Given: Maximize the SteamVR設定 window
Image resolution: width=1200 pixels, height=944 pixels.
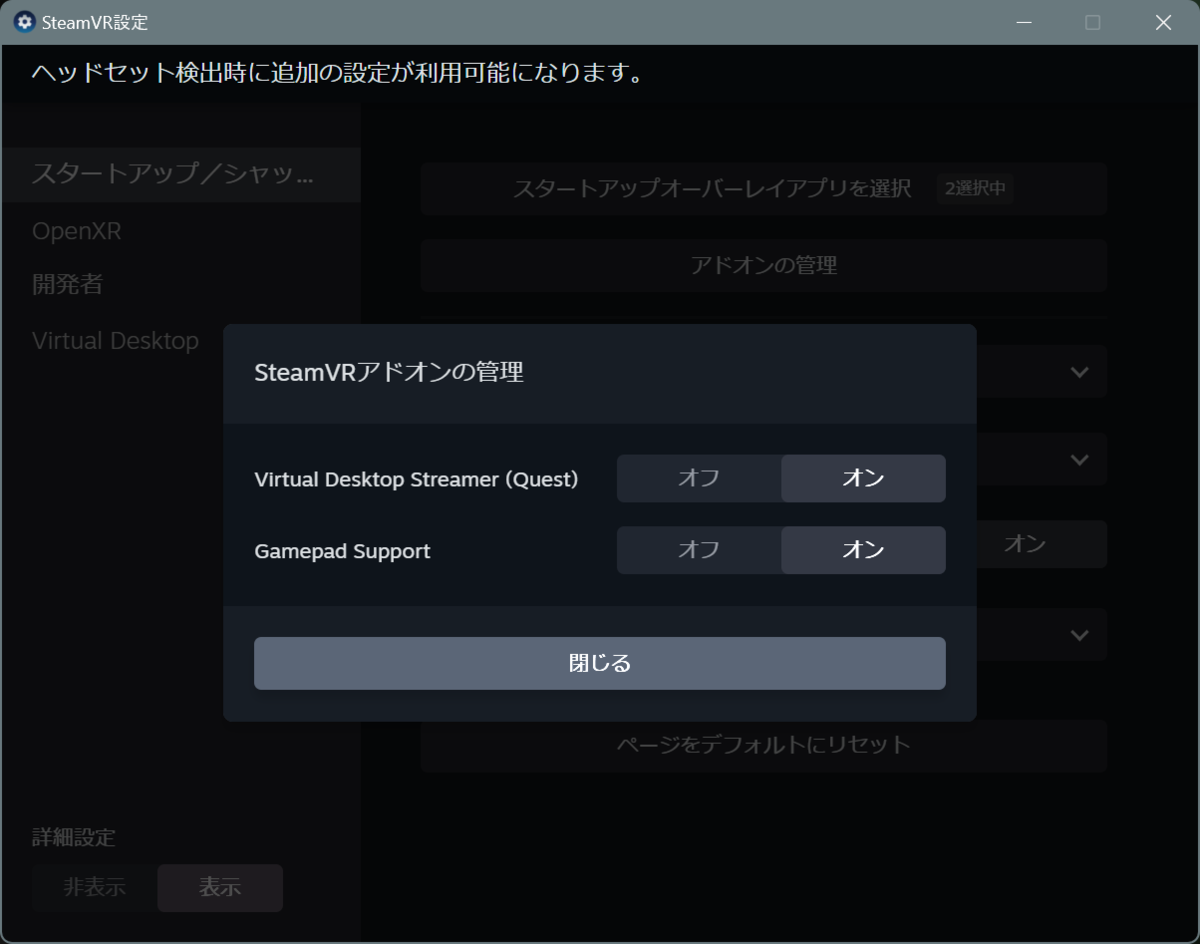Looking at the screenshot, I should point(1093,22).
